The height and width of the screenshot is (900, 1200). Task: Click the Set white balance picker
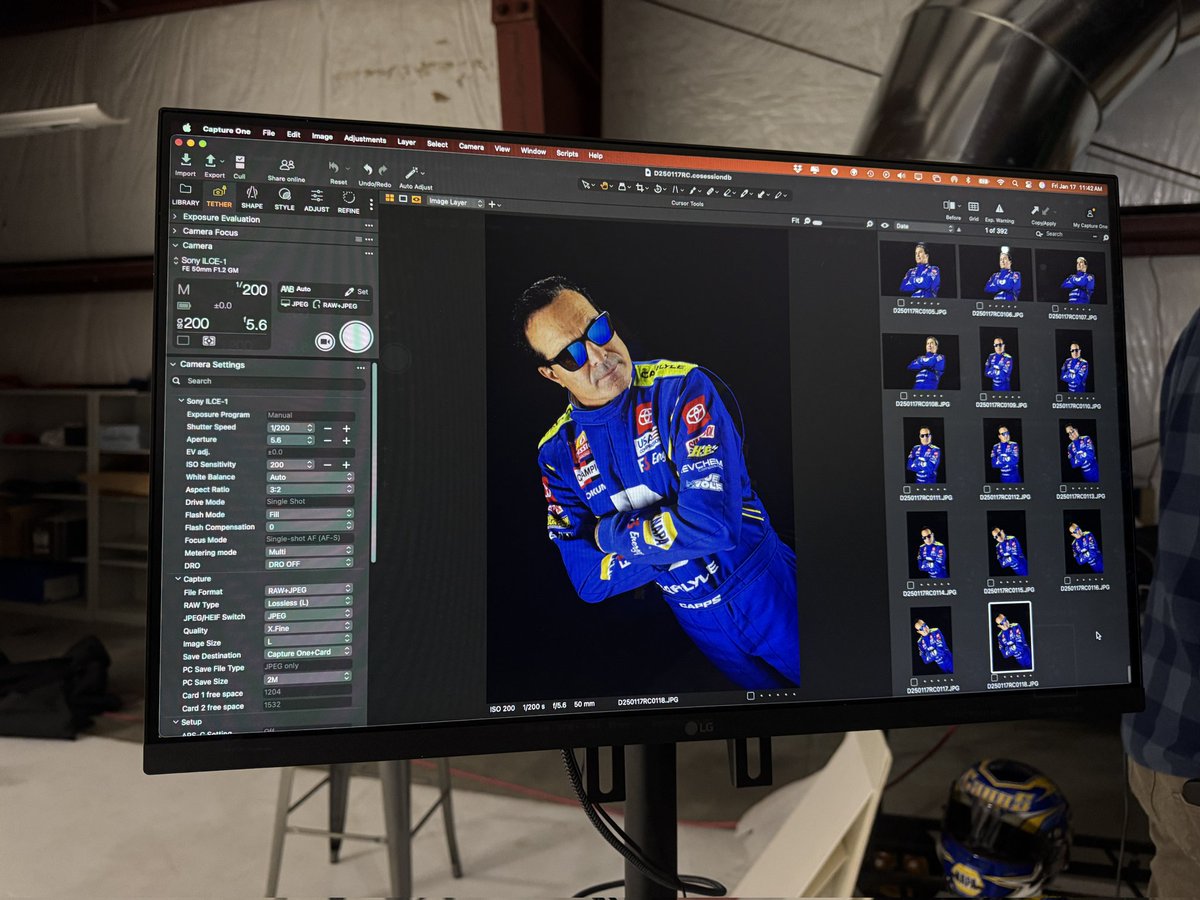click(x=357, y=292)
